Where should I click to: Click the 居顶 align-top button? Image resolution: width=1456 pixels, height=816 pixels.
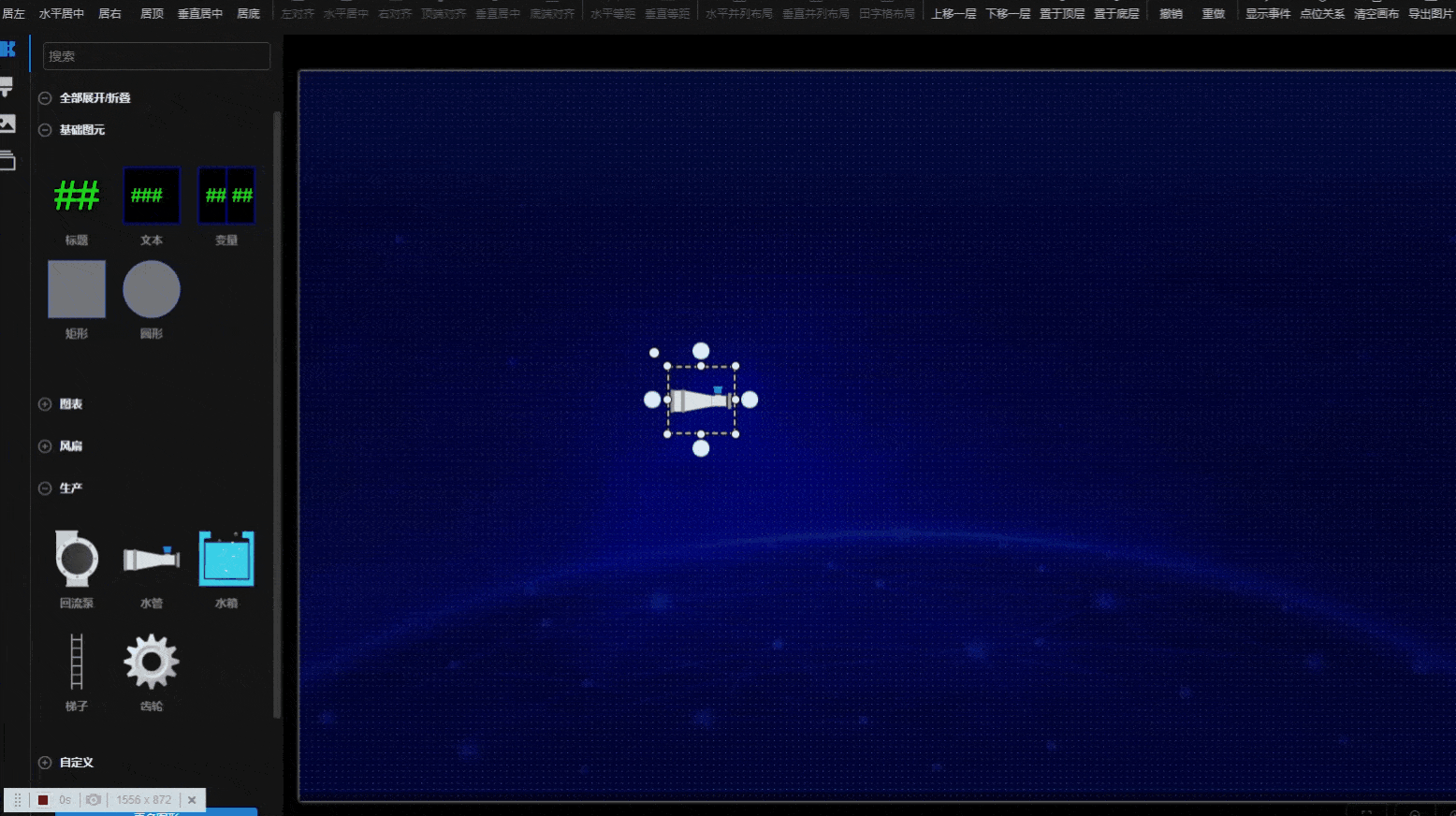point(152,13)
